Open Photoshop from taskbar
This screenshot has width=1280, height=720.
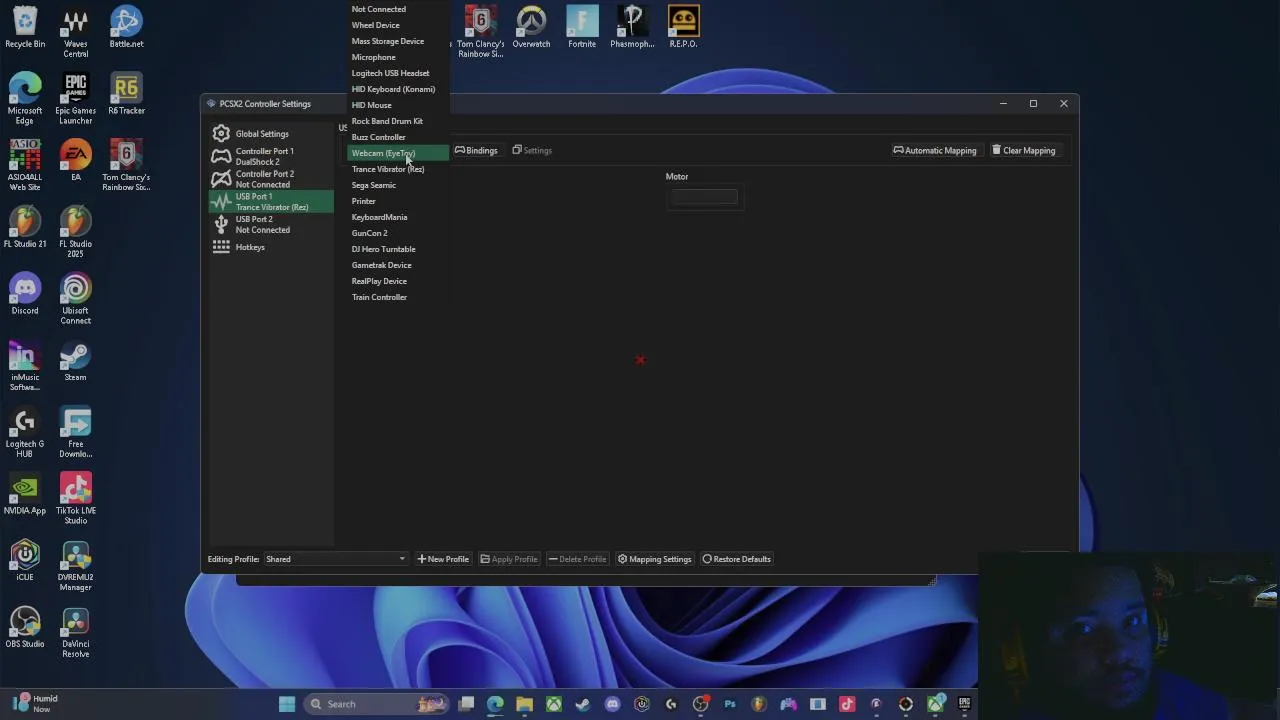(730, 704)
